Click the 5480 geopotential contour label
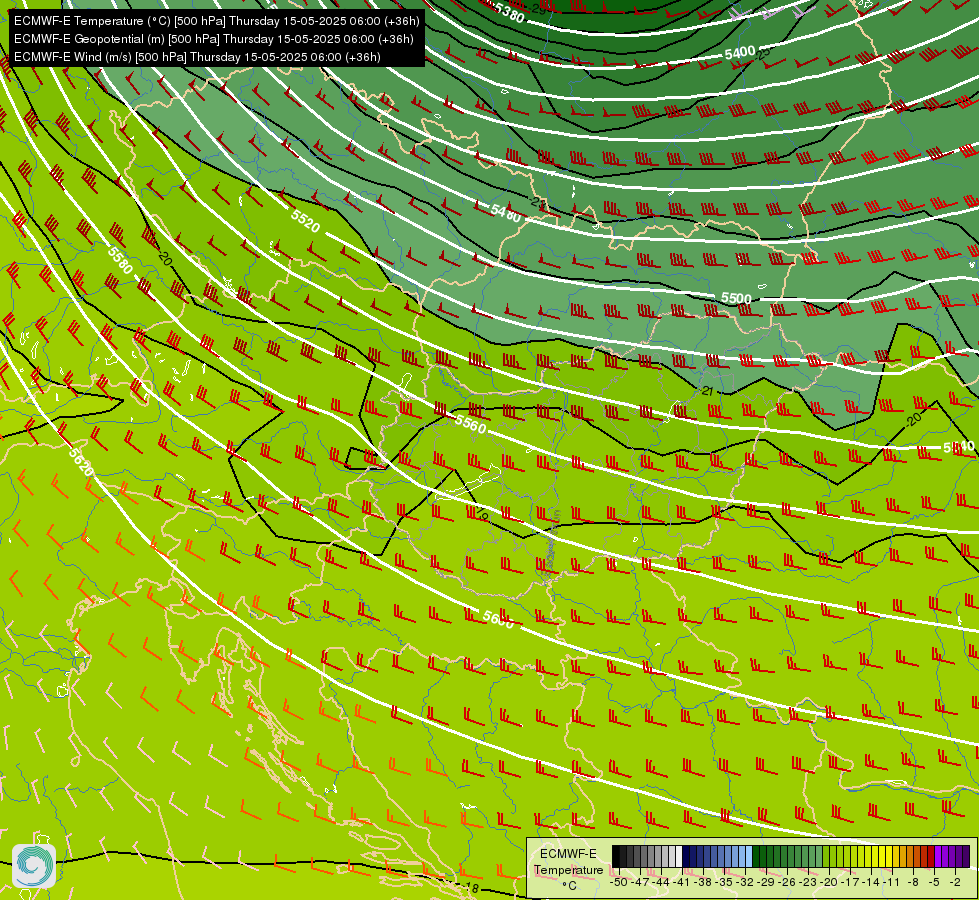The image size is (979, 900). tap(506, 213)
